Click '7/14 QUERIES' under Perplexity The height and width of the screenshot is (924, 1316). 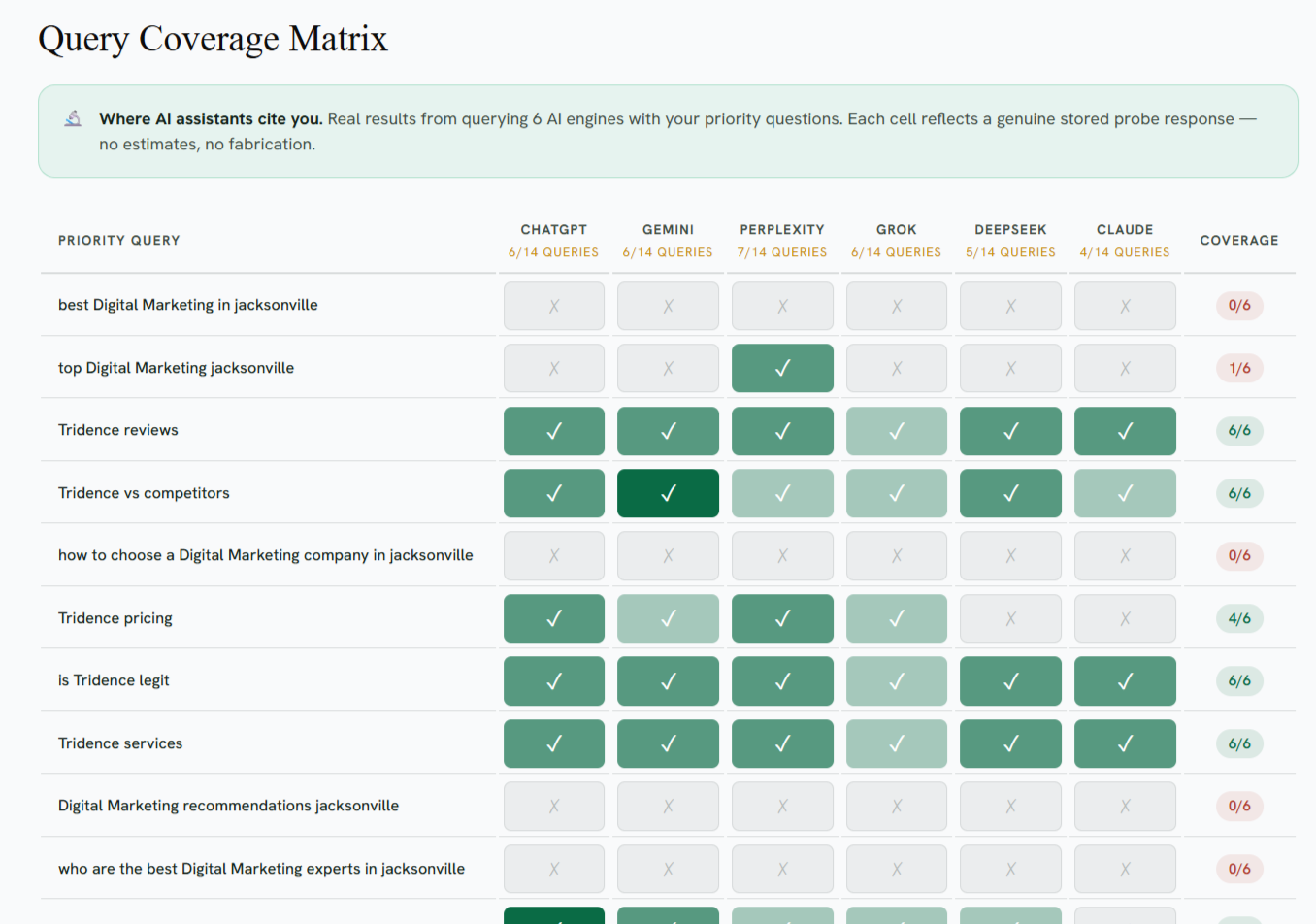782,252
